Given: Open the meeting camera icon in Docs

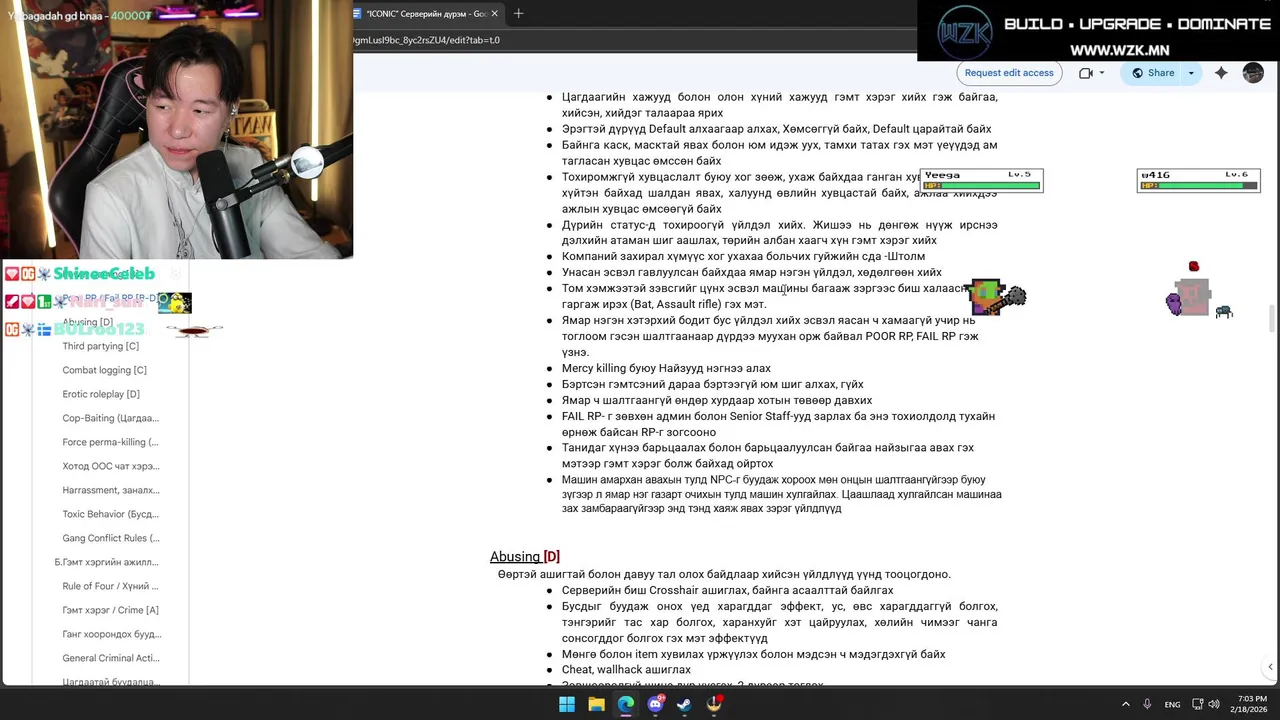Looking at the screenshot, I should click(x=1086, y=73).
